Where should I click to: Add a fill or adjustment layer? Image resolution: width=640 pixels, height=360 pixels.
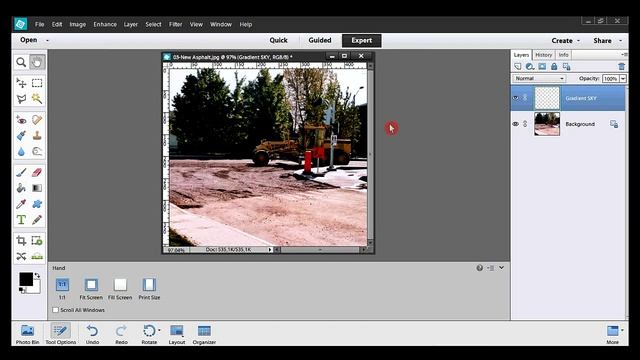tap(530, 67)
